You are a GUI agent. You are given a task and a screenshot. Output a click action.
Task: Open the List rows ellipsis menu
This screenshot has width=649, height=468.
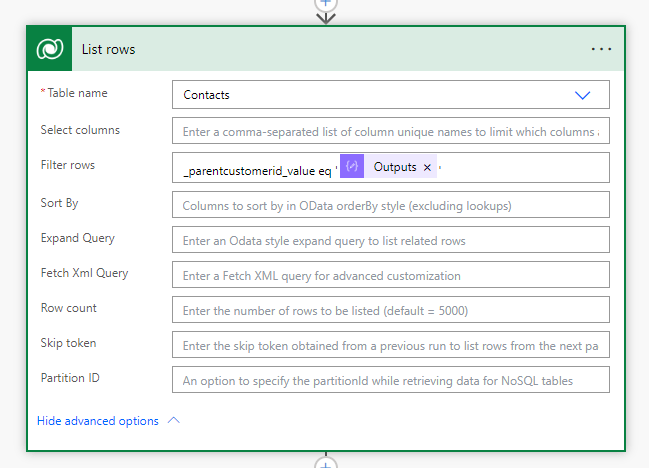[601, 49]
